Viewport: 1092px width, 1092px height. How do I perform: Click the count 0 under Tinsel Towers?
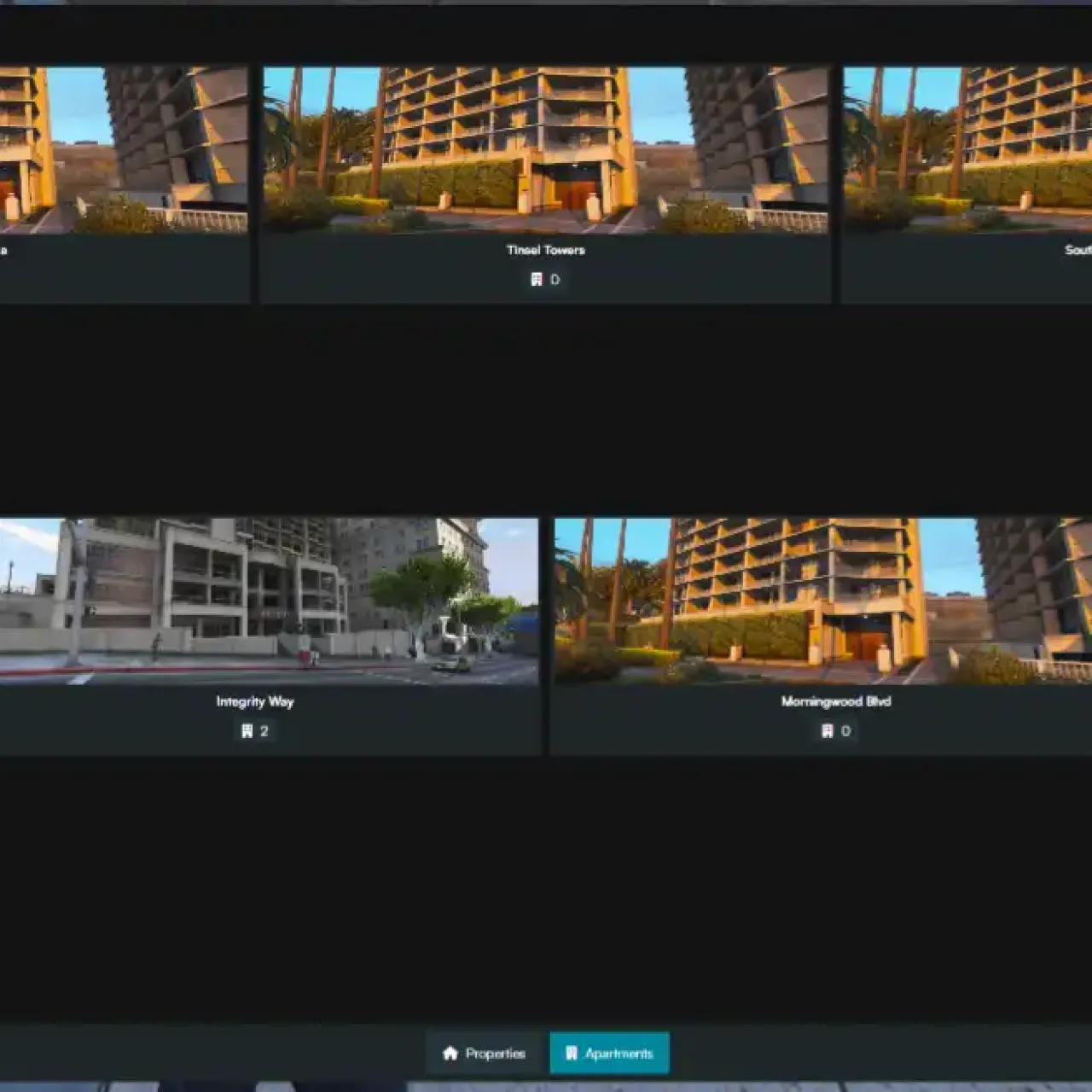(x=555, y=279)
